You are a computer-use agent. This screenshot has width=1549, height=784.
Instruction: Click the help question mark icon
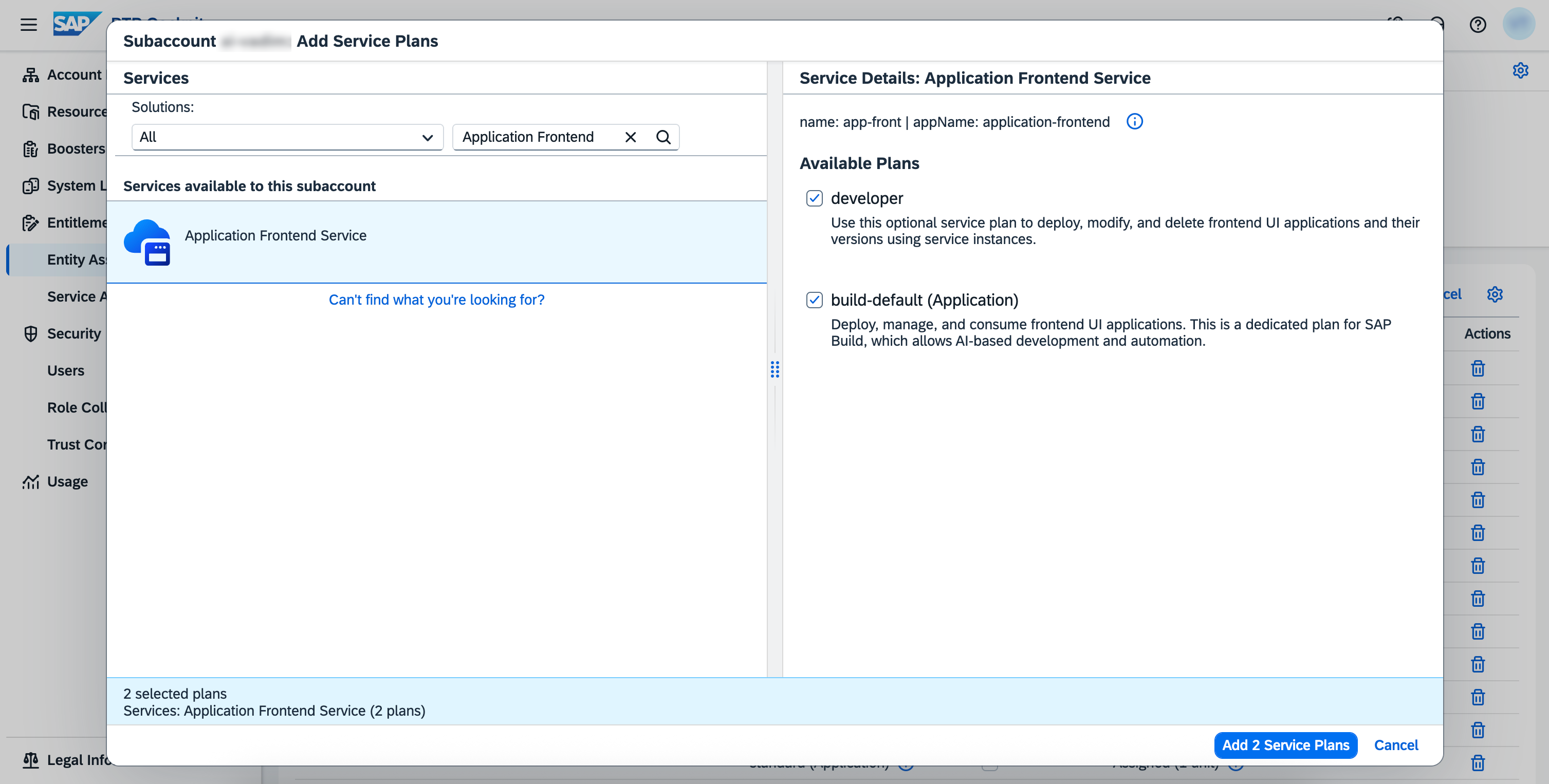pos(1478,25)
